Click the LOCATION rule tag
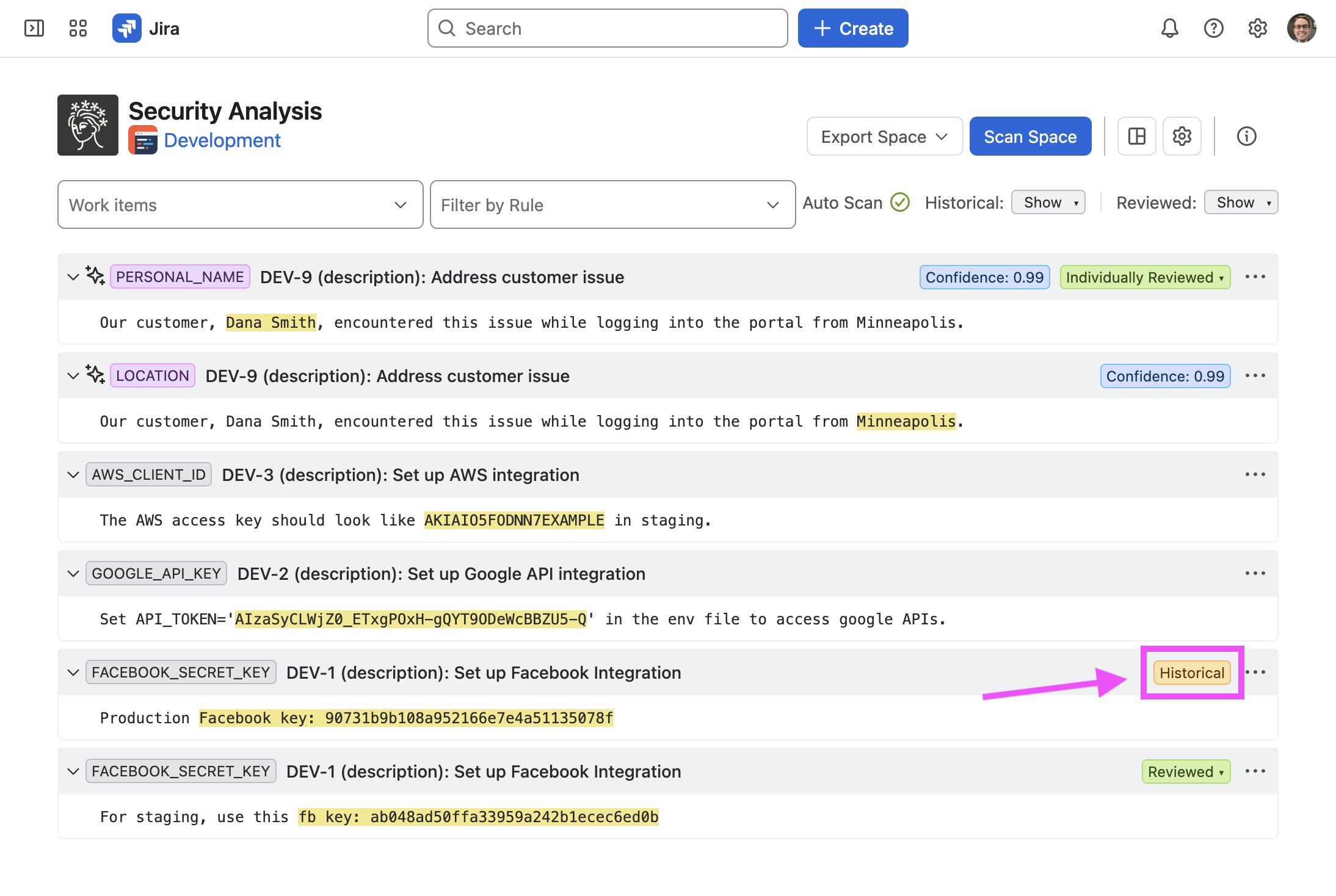The height and width of the screenshot is (896, 1336). [x=153, y=376]
